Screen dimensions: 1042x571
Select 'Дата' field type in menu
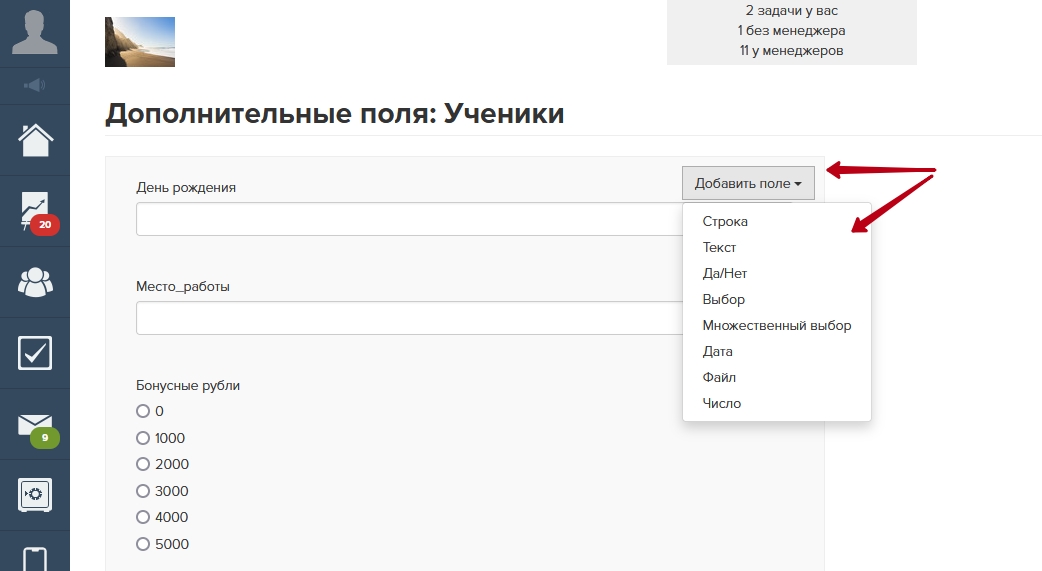[x=717, y=351]
